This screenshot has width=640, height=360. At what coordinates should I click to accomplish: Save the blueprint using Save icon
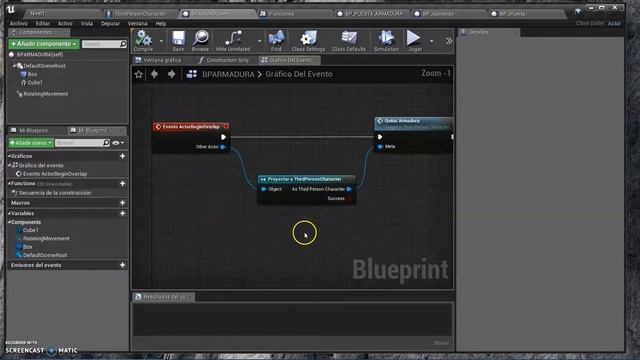(178, 40)
